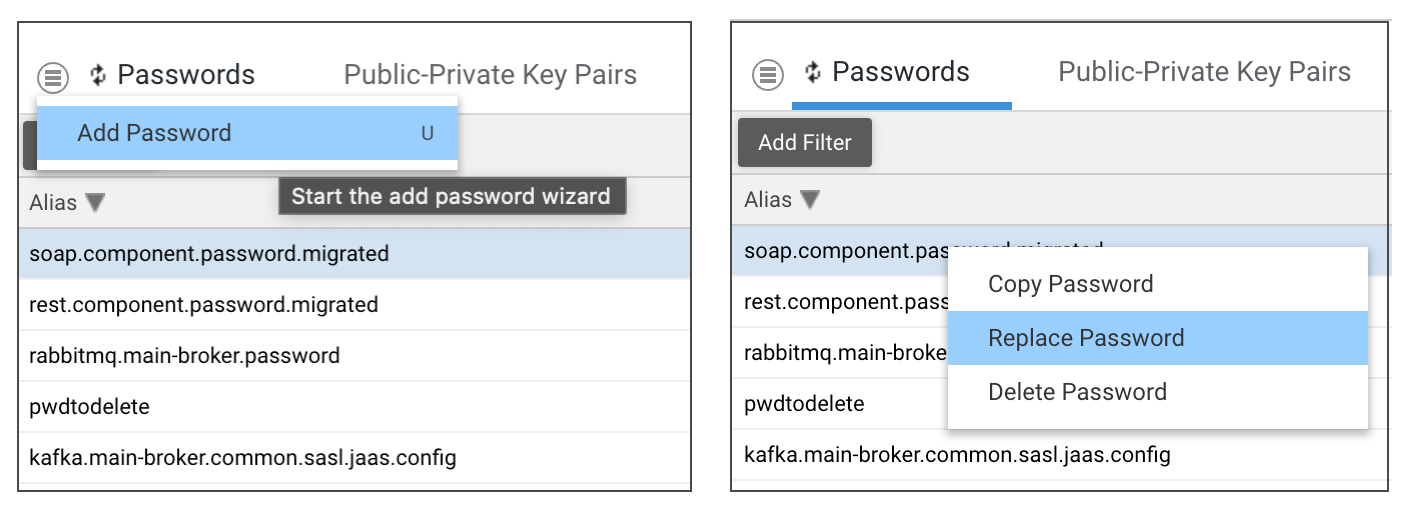Toggle Alias sort arrow in right panel

tap(810, 200)
